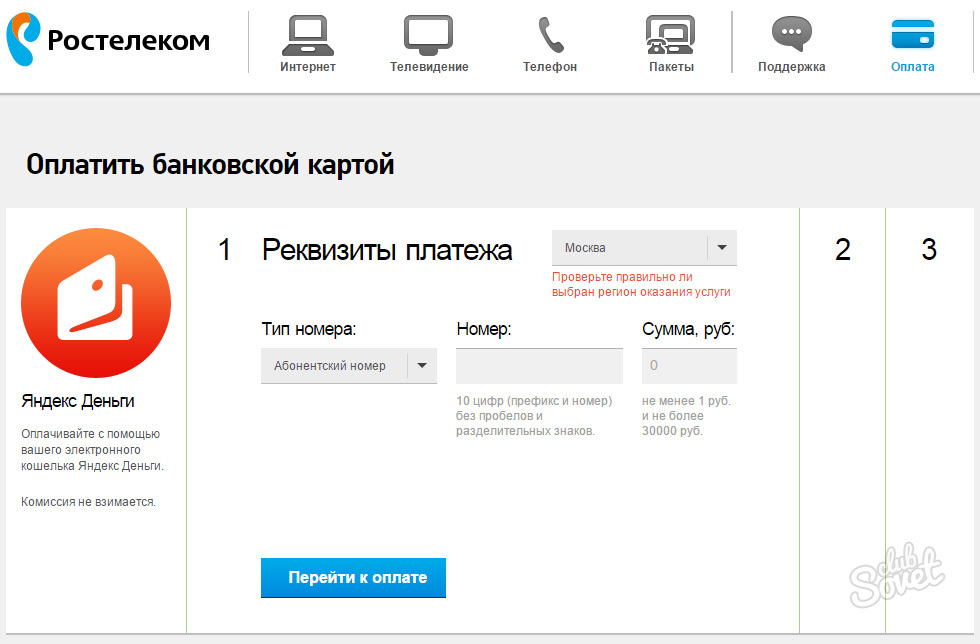Open the Москва region dropdown
The image size is (980, 644).
pyautogui.click(x=644, y=248)
